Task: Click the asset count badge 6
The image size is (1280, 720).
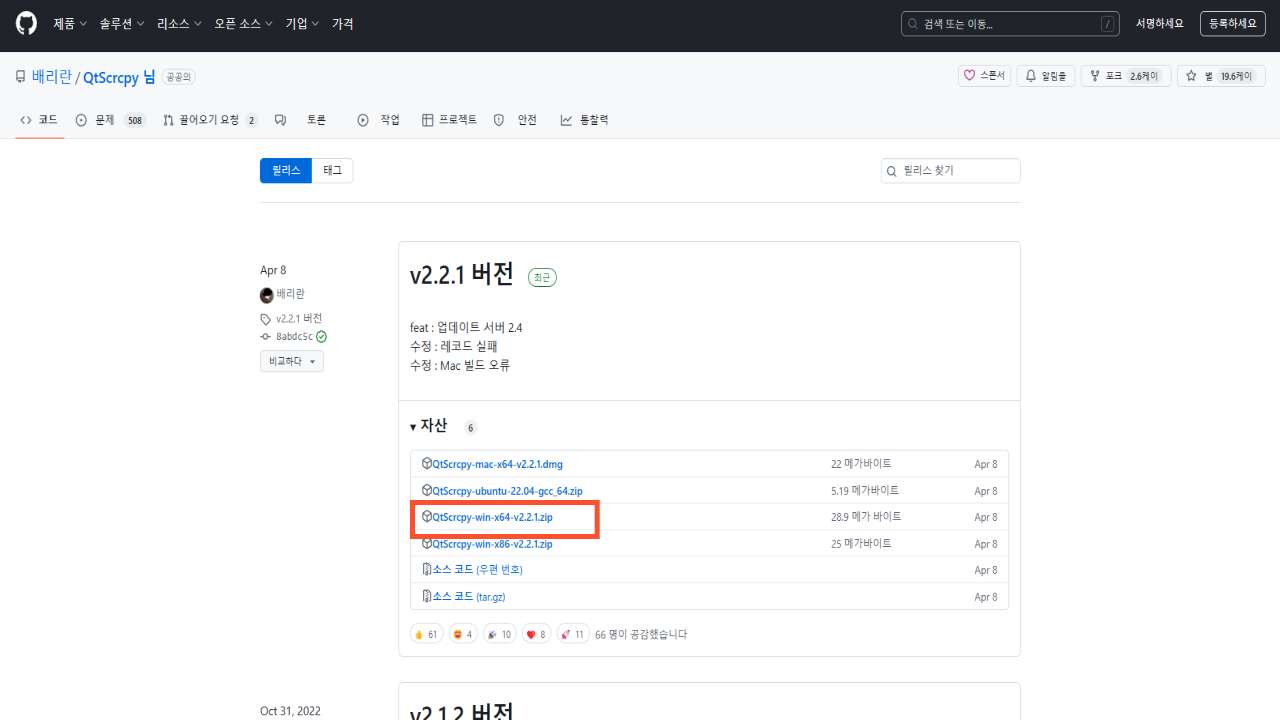Action: pyautogui.click(x=470, y=428)
